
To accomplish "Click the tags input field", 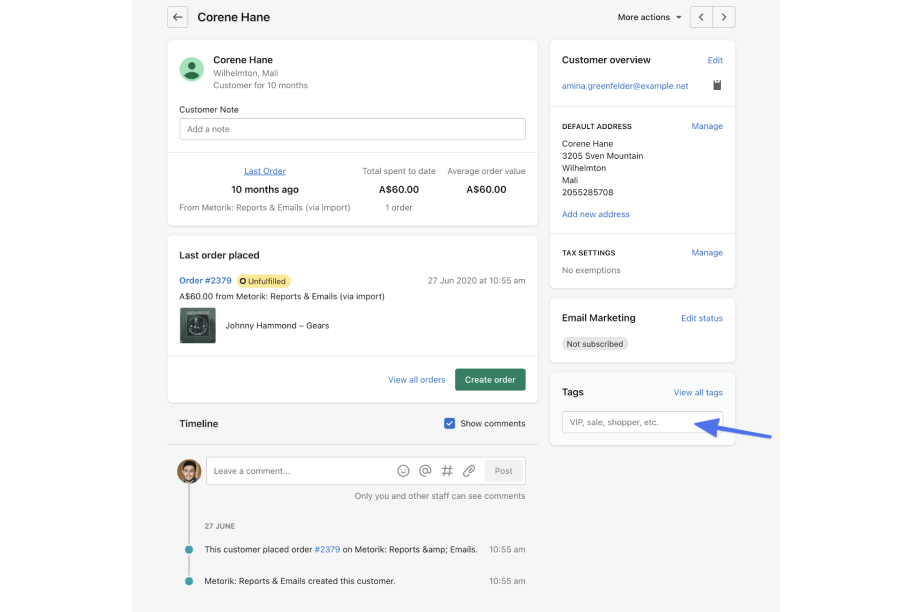I will 630,422.
